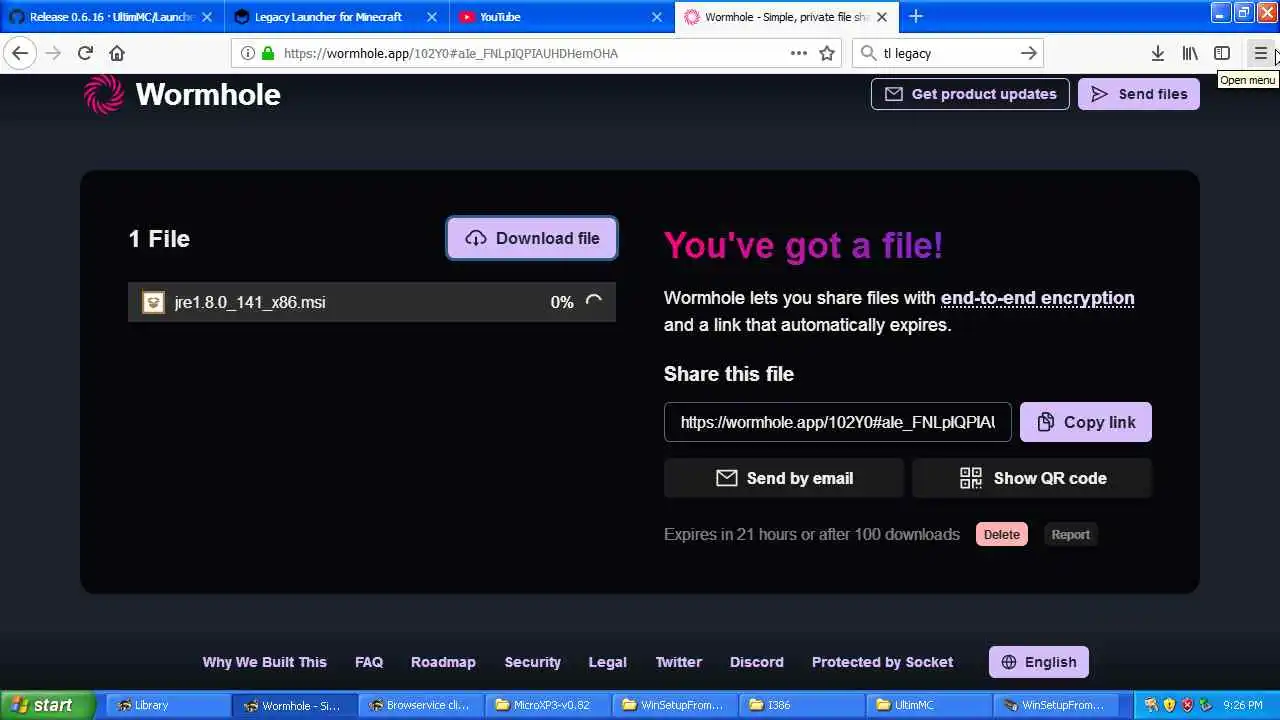Screen dimensions: 1280x720
Task: Open the Twitter footer link
Action: click(x=679, y=662)
